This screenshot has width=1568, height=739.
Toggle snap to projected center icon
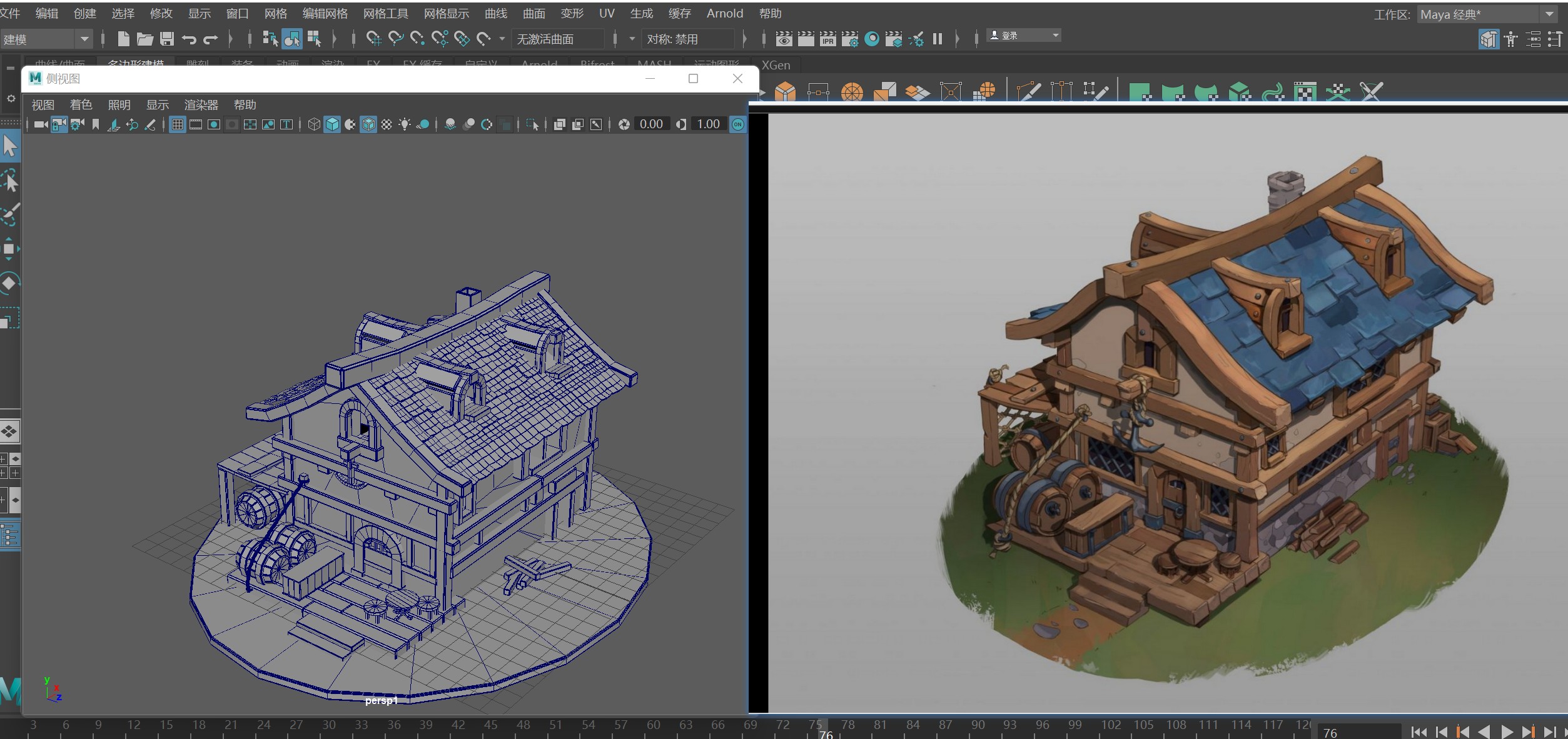[440, 39]
